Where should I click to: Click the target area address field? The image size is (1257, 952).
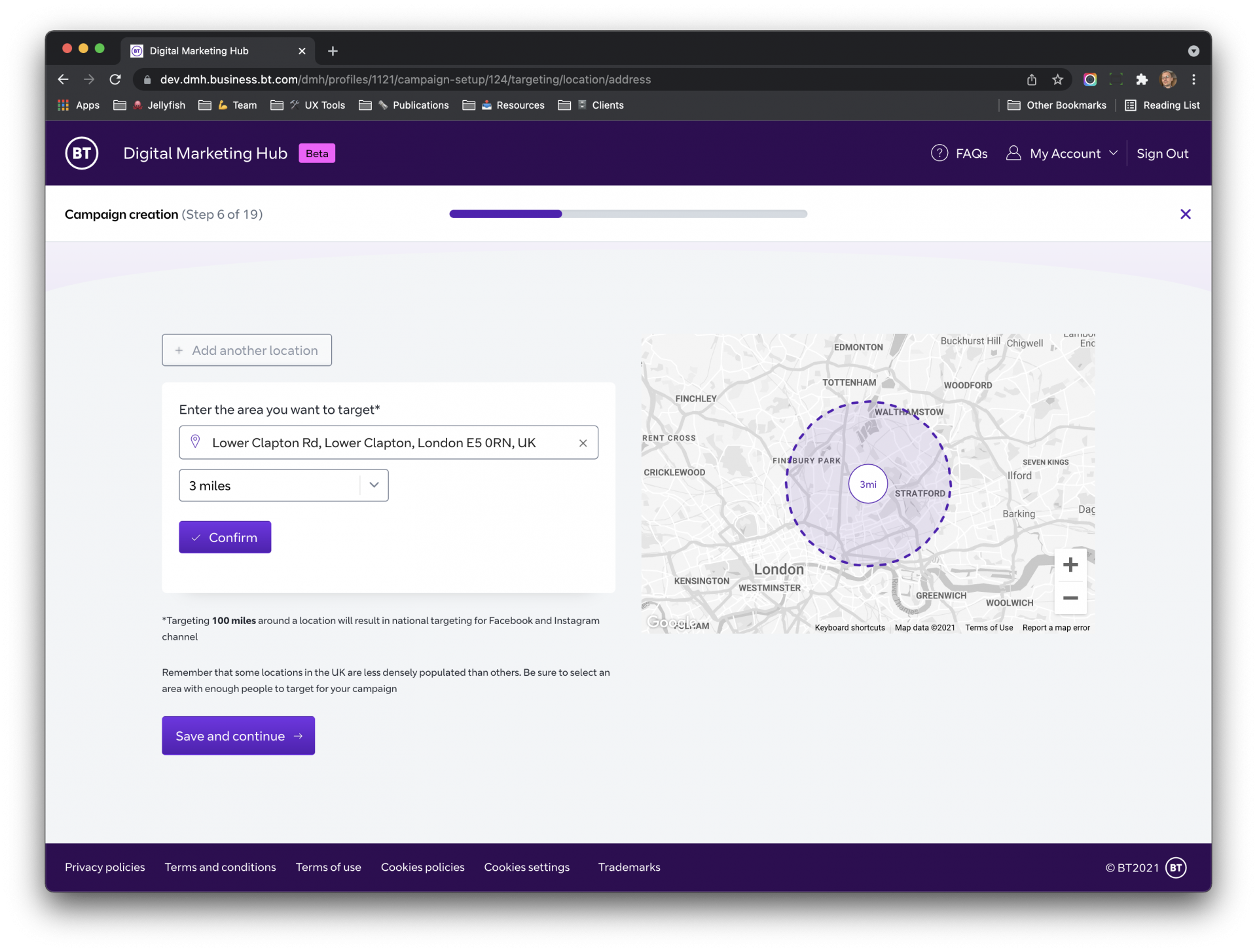[388, 443]
